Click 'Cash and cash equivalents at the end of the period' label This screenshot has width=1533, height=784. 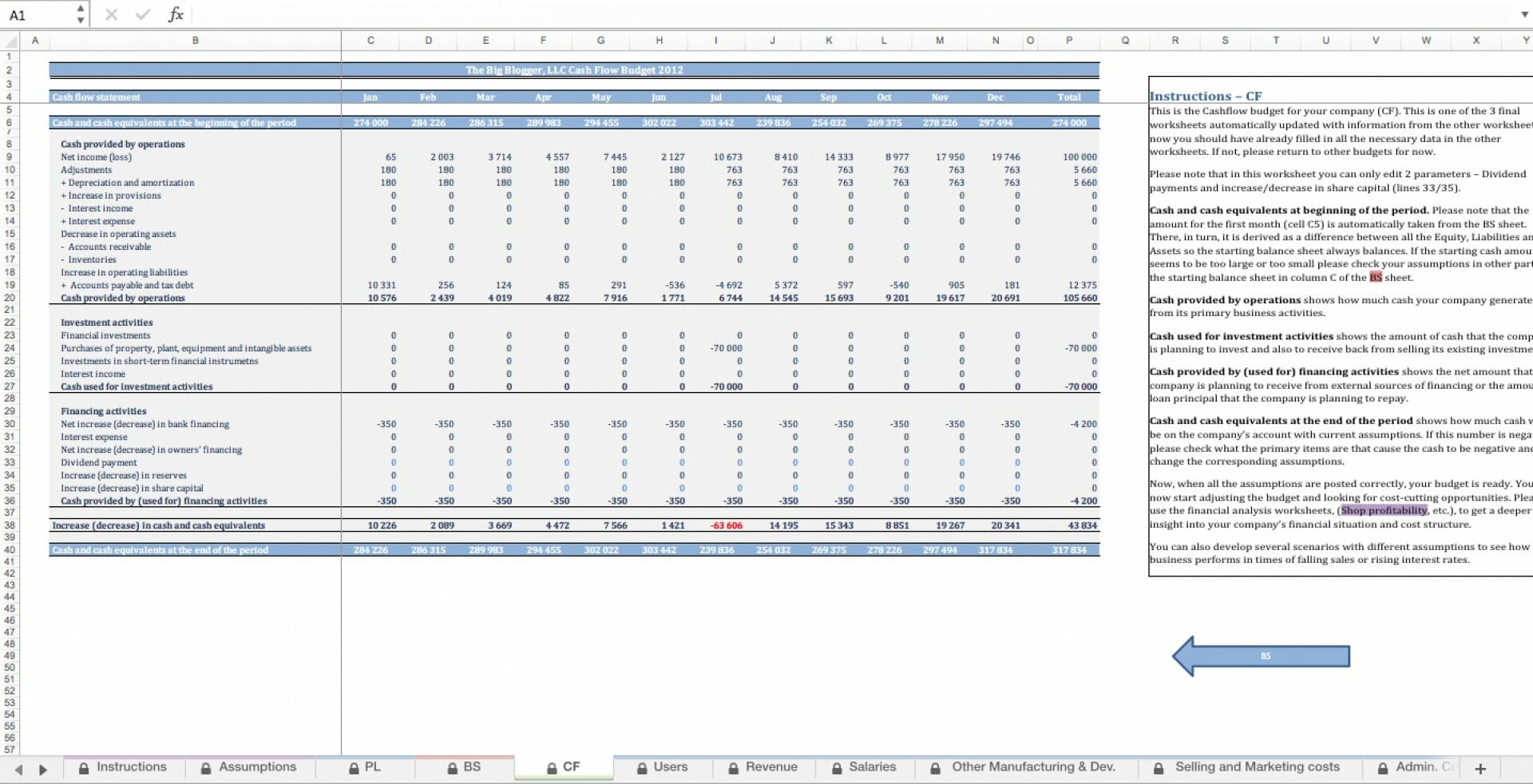coord(160,550)
